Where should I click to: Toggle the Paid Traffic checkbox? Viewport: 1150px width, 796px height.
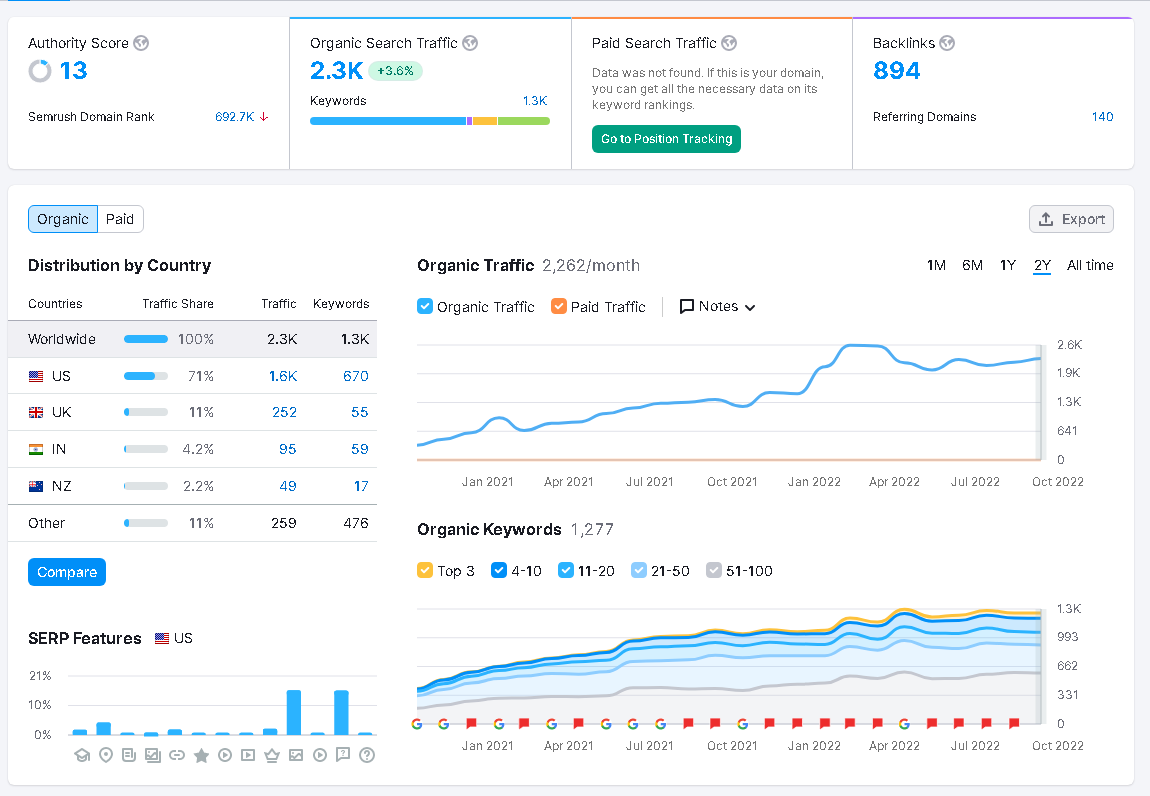point(559,307)
